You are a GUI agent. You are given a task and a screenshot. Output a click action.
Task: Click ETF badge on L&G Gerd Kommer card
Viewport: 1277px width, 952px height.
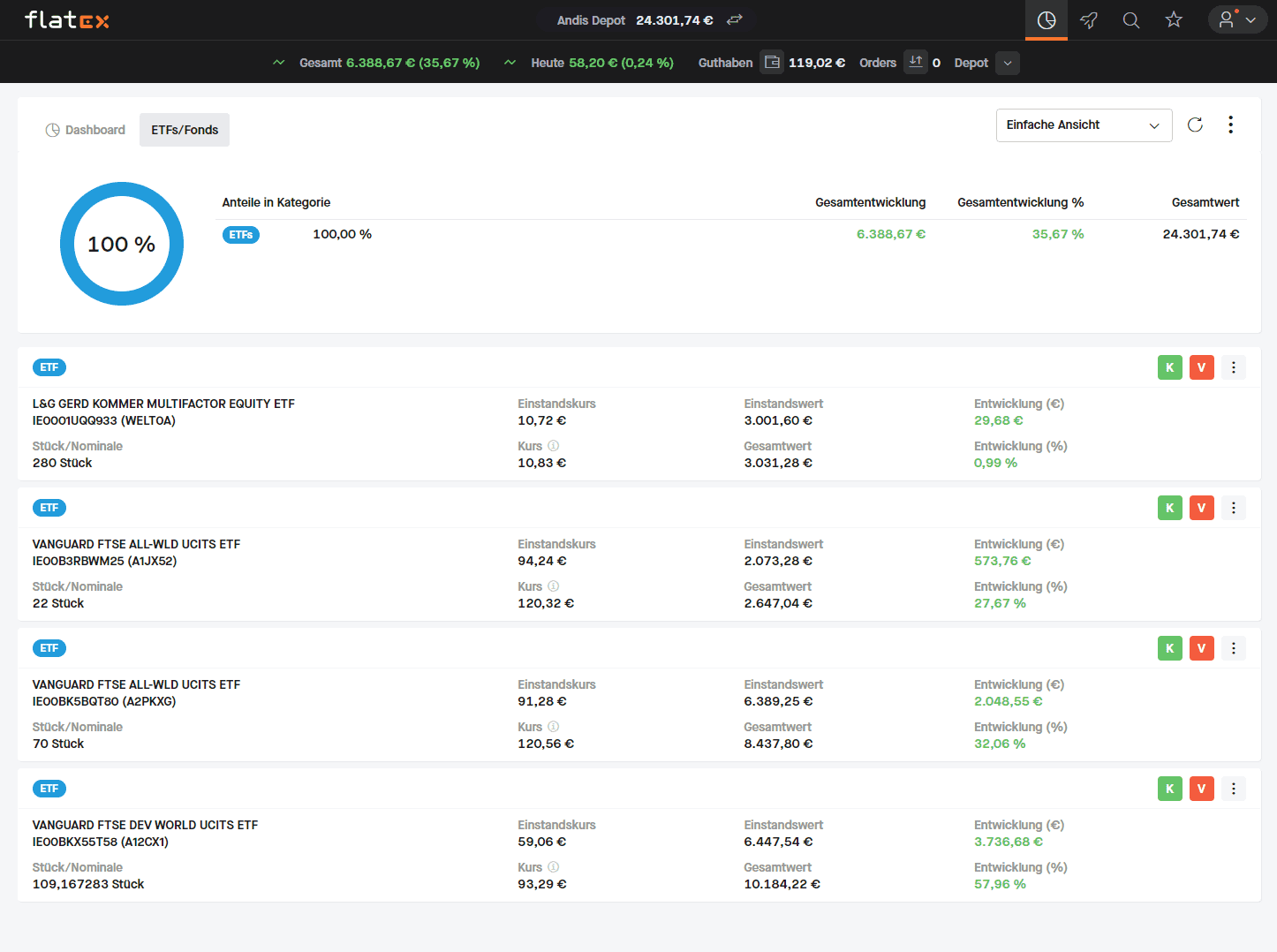coord(49,367)
